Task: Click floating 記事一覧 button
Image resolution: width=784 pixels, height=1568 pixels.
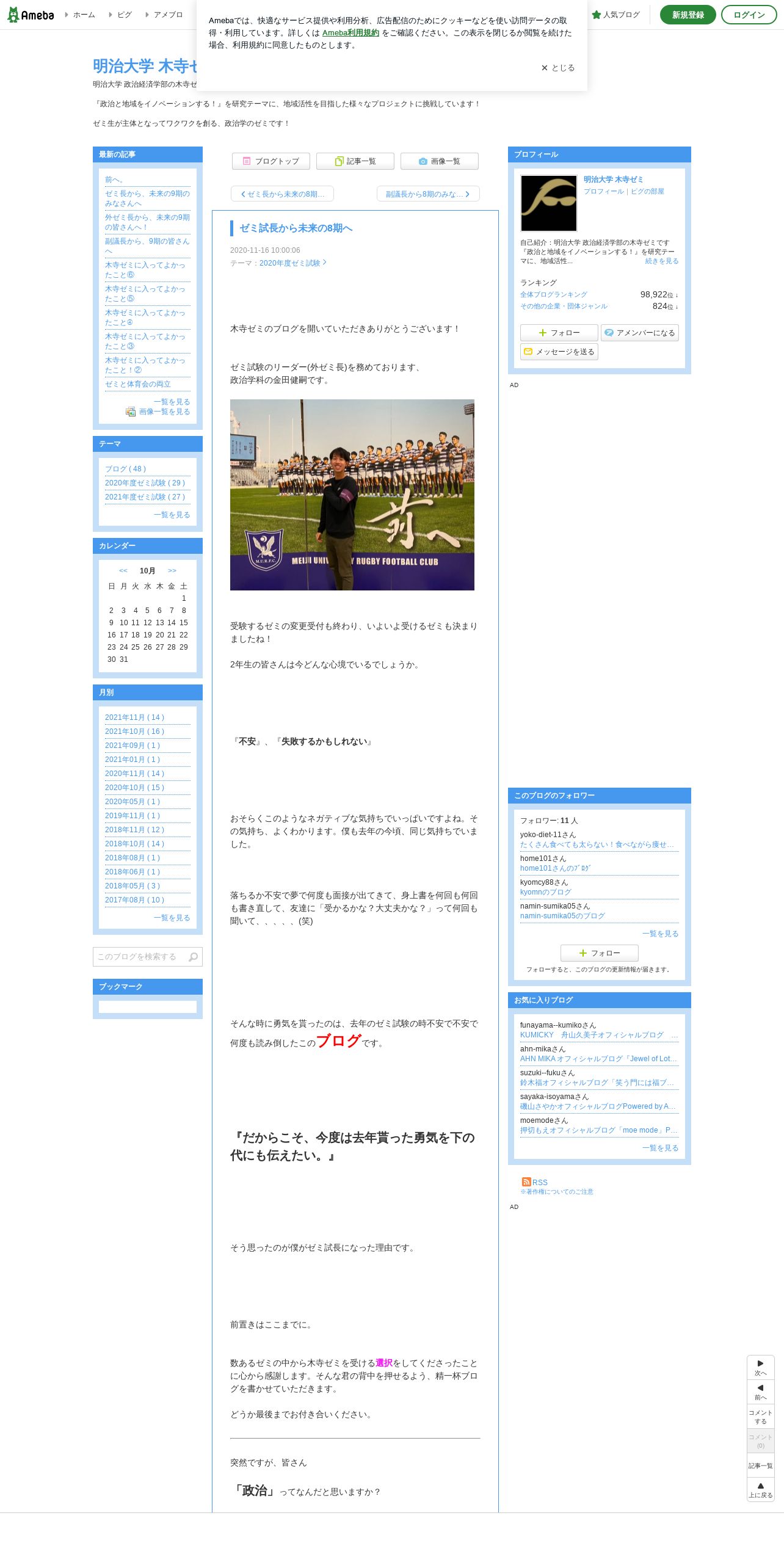Action: (x=760, y=1465)
